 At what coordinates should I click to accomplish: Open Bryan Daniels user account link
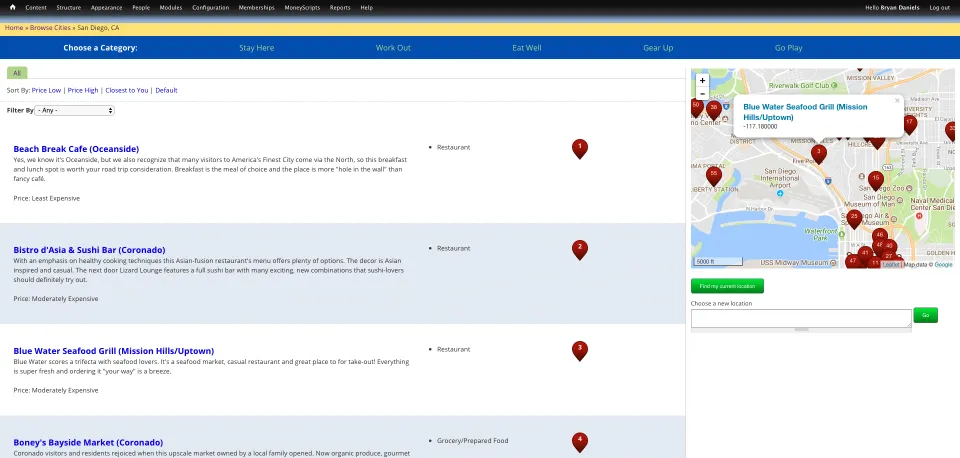pyautogui.click(x=899, y=7)
